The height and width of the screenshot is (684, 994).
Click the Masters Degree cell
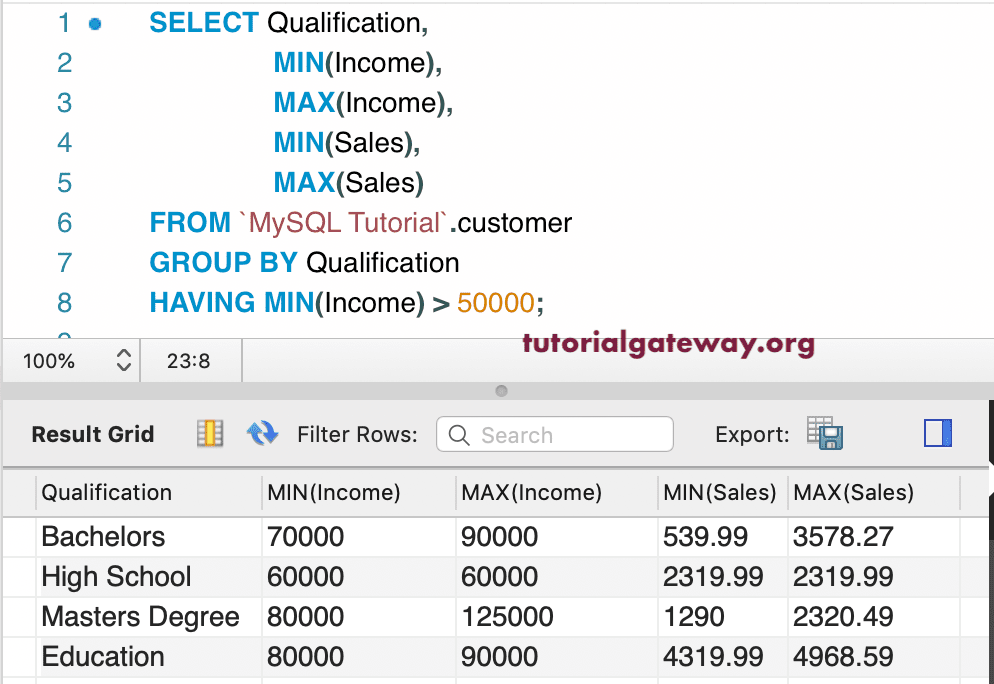[x=140, y=617]
